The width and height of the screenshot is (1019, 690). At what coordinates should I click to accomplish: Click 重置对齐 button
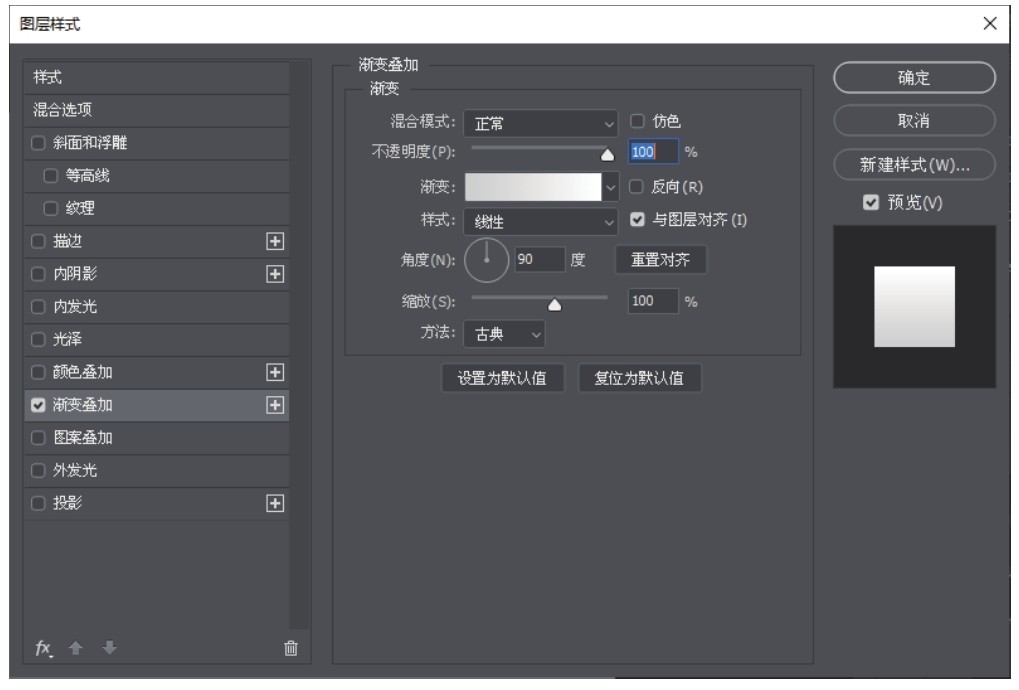point(660,260)
